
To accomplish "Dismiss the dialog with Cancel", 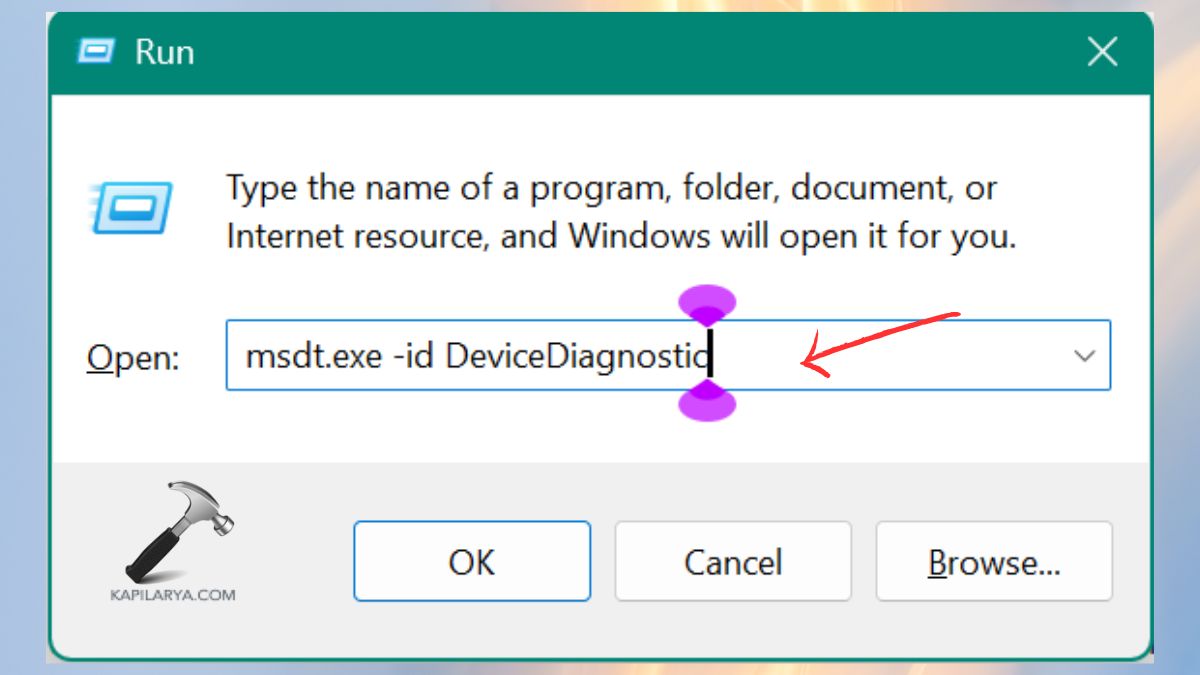I will point(732,561).
